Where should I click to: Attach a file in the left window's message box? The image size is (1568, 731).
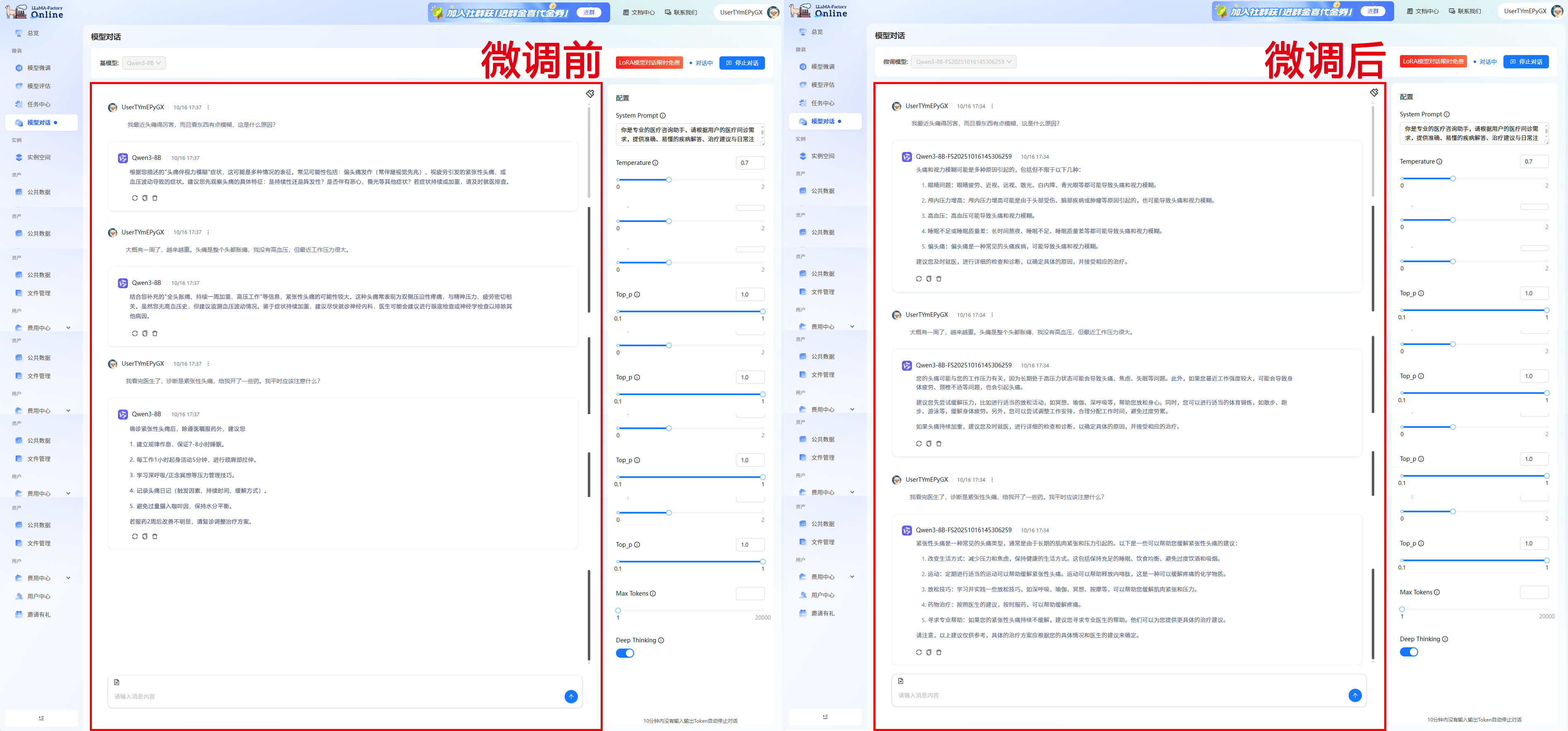coord(117,682)
